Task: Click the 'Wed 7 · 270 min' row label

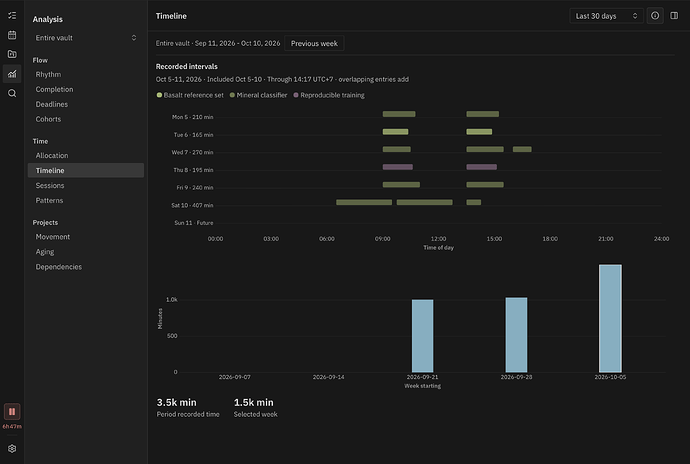Action: (x=192, y=152)
